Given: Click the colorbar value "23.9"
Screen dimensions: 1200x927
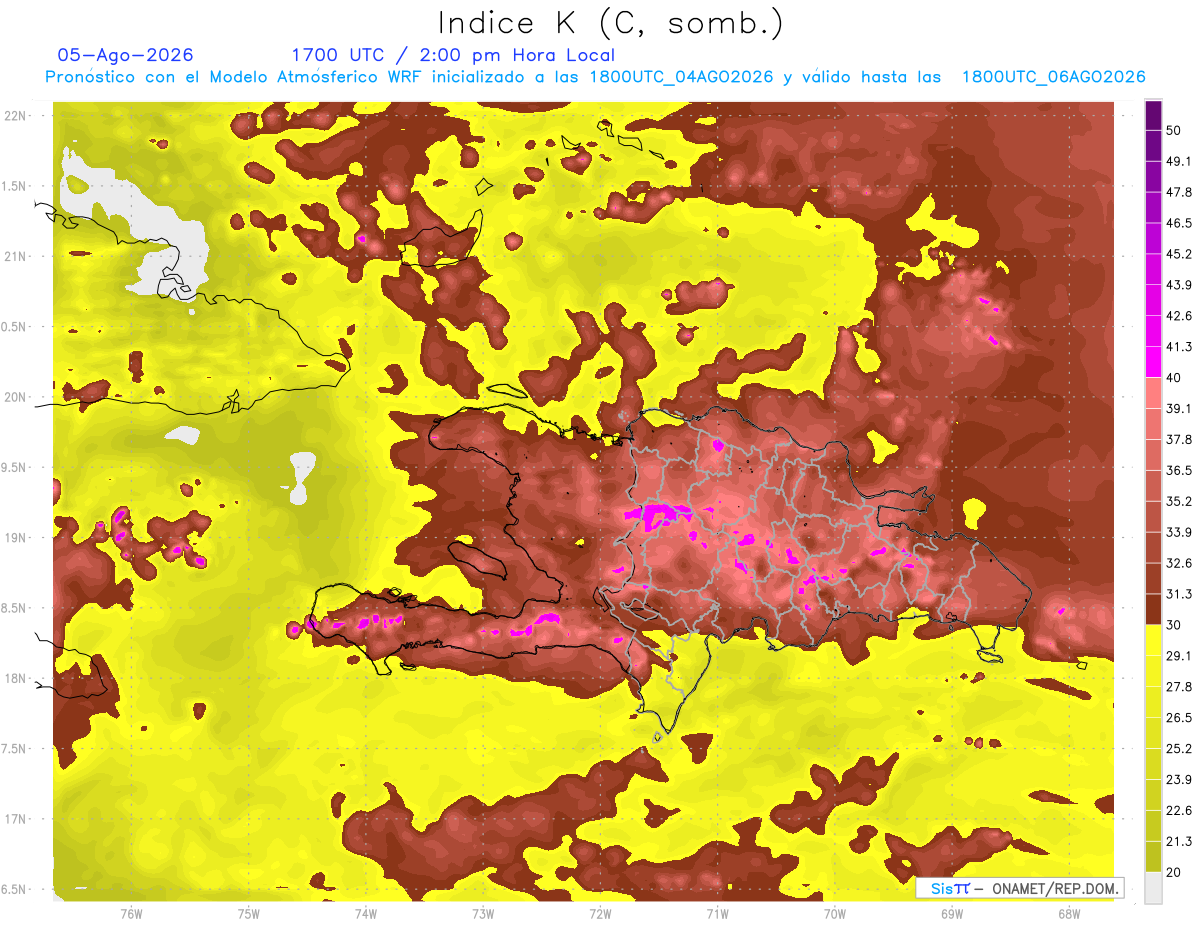Looking at the screenshot, I should click(1178, 779).
